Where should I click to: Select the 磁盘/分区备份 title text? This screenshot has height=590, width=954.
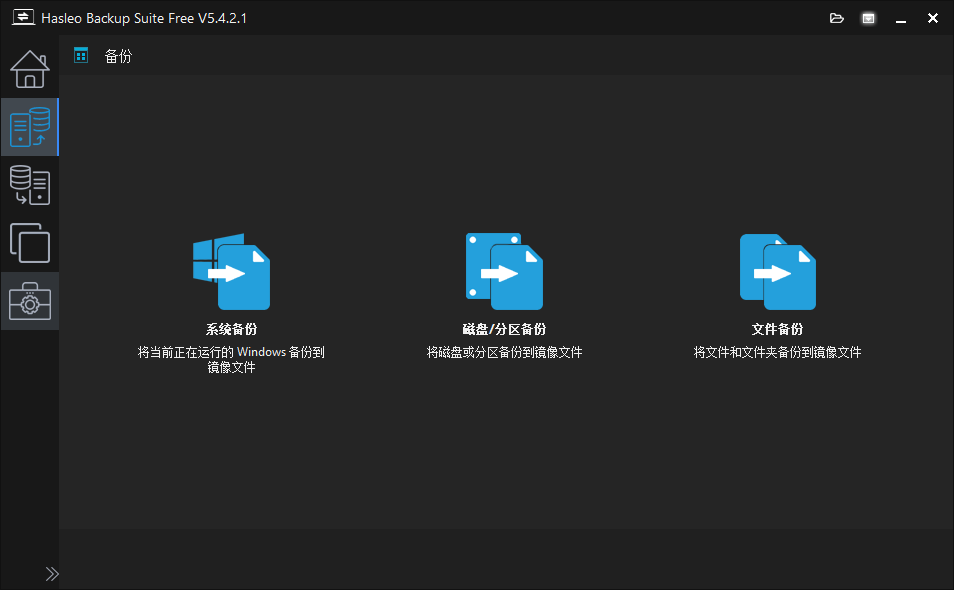pos(504,329)
